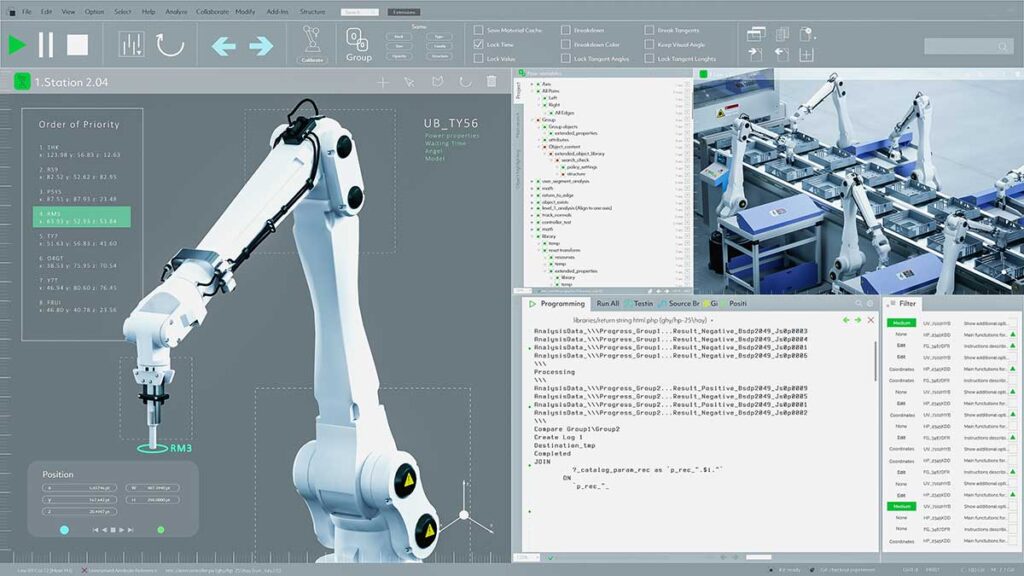Enable Save Material Cache checkbox
Screen dimensions: 1024x576
tap(479, 30)
